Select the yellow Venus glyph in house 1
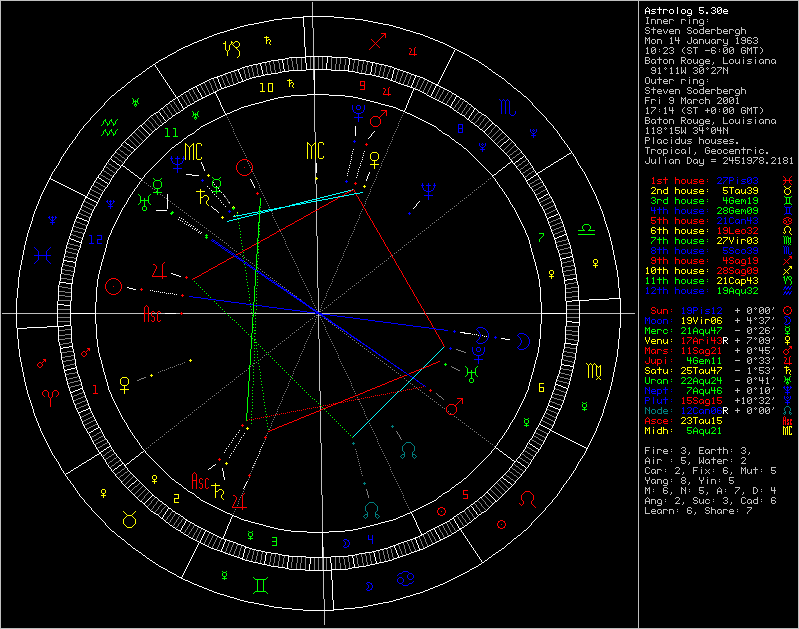 tap(125, 381)
